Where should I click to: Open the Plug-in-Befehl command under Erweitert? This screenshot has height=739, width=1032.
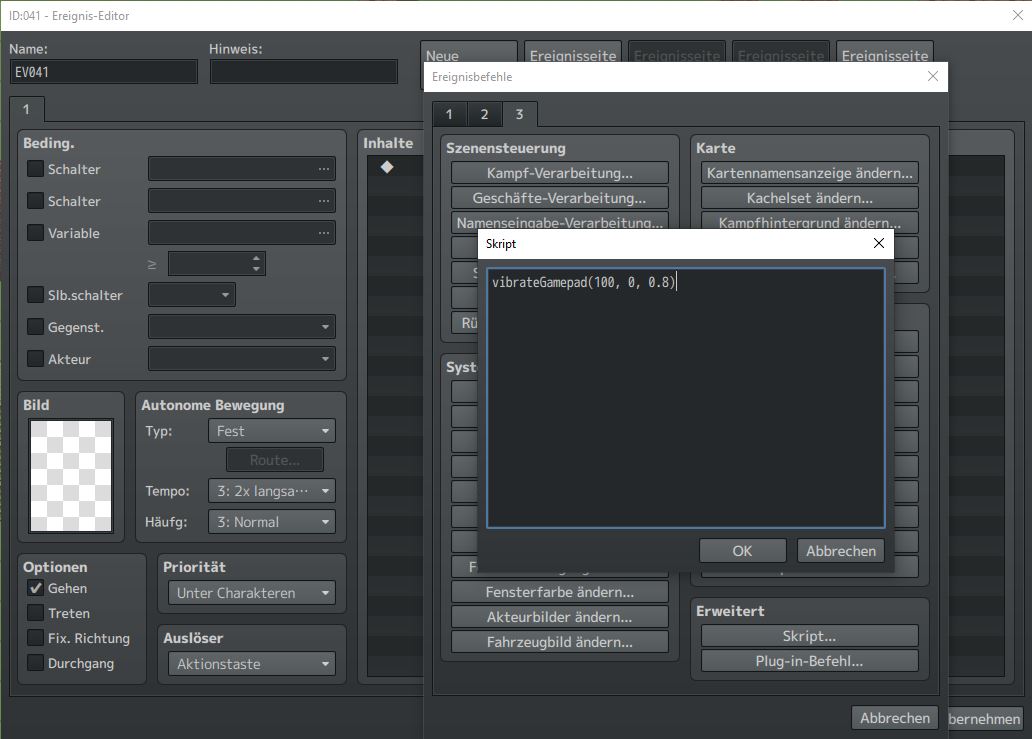pyautogui.click(x=808, y=660)
